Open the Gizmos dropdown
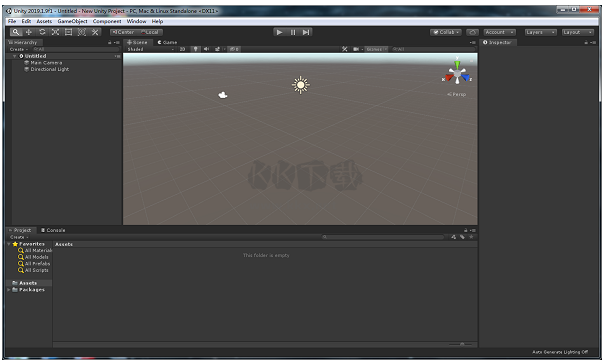The height and width of the screenshot is (364, 607). [376, 49]
